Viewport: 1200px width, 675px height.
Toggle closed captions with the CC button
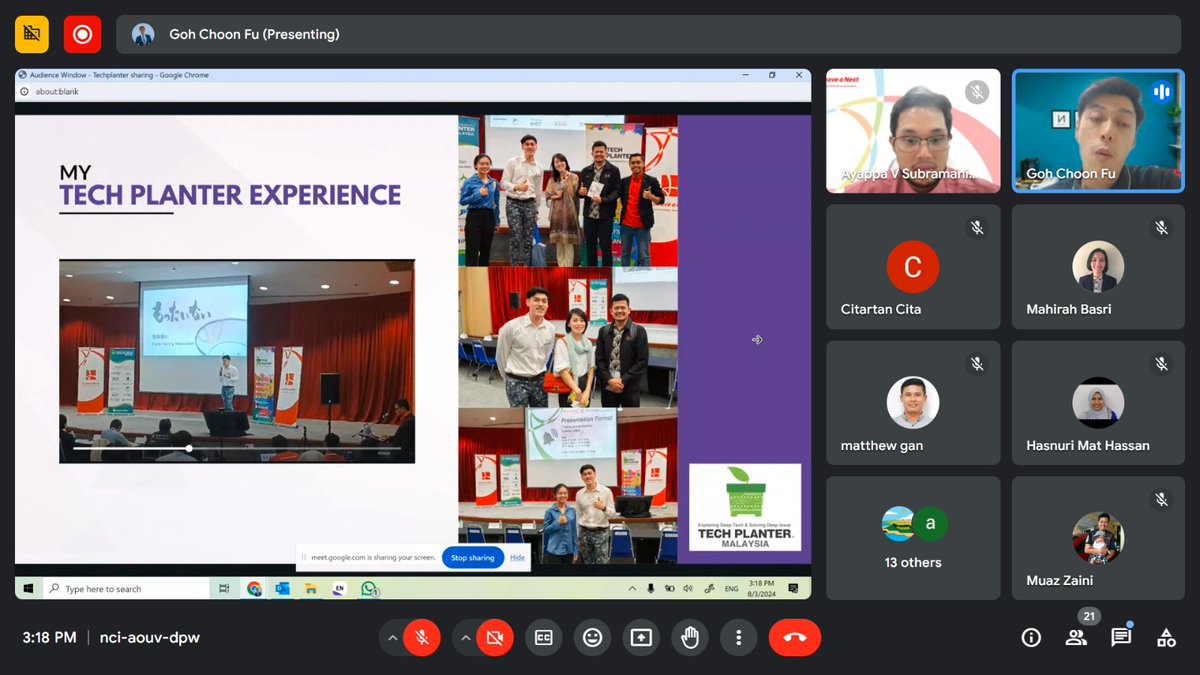pos(544,637)
